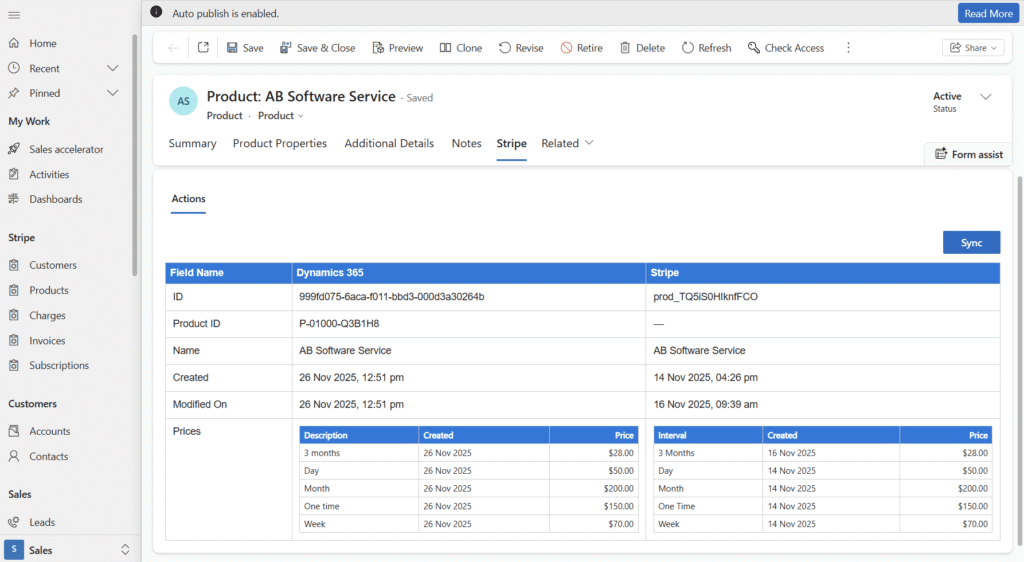This screenshot has width=1024, height=562.
Task: Click the hamburger menu icon in sidebar
Action: tap(14, 14)
